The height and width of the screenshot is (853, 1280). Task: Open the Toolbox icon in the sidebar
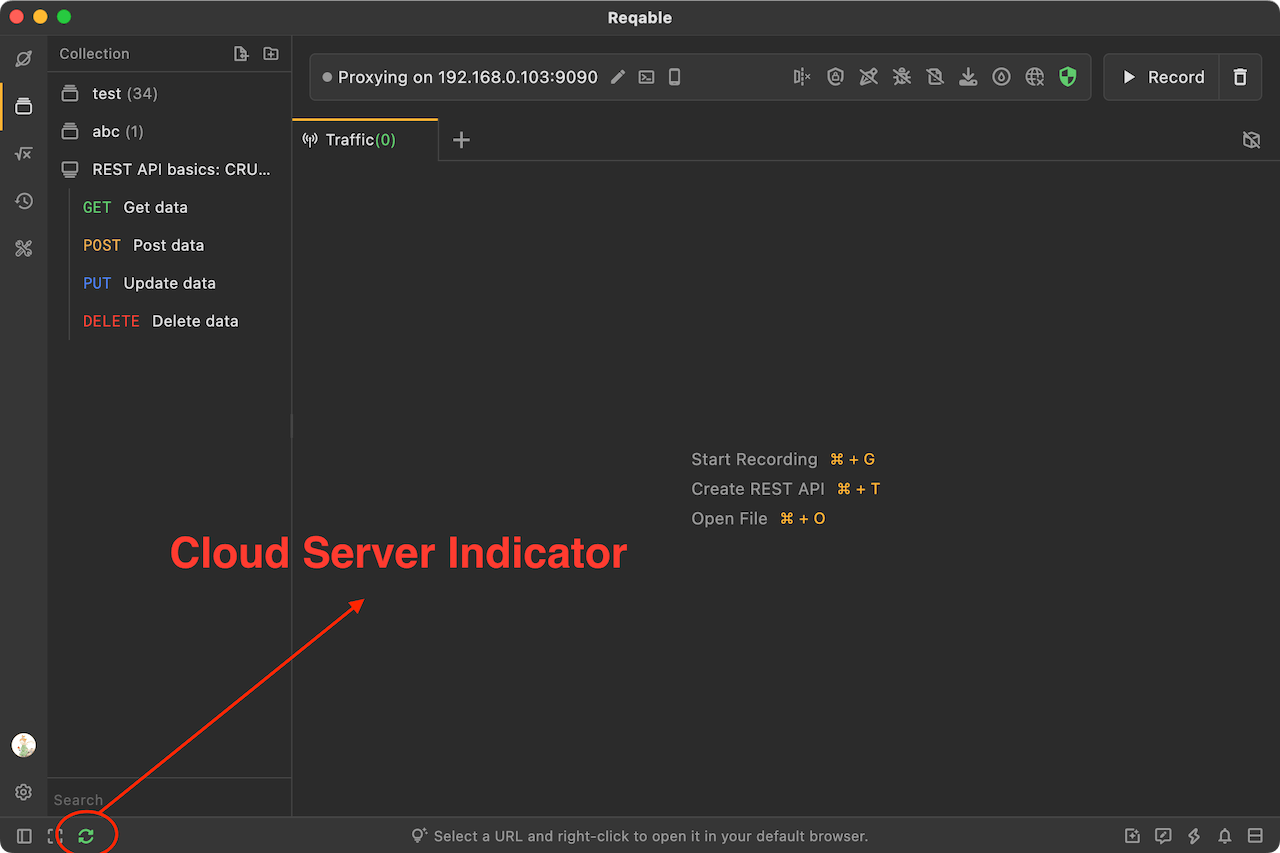24,249
